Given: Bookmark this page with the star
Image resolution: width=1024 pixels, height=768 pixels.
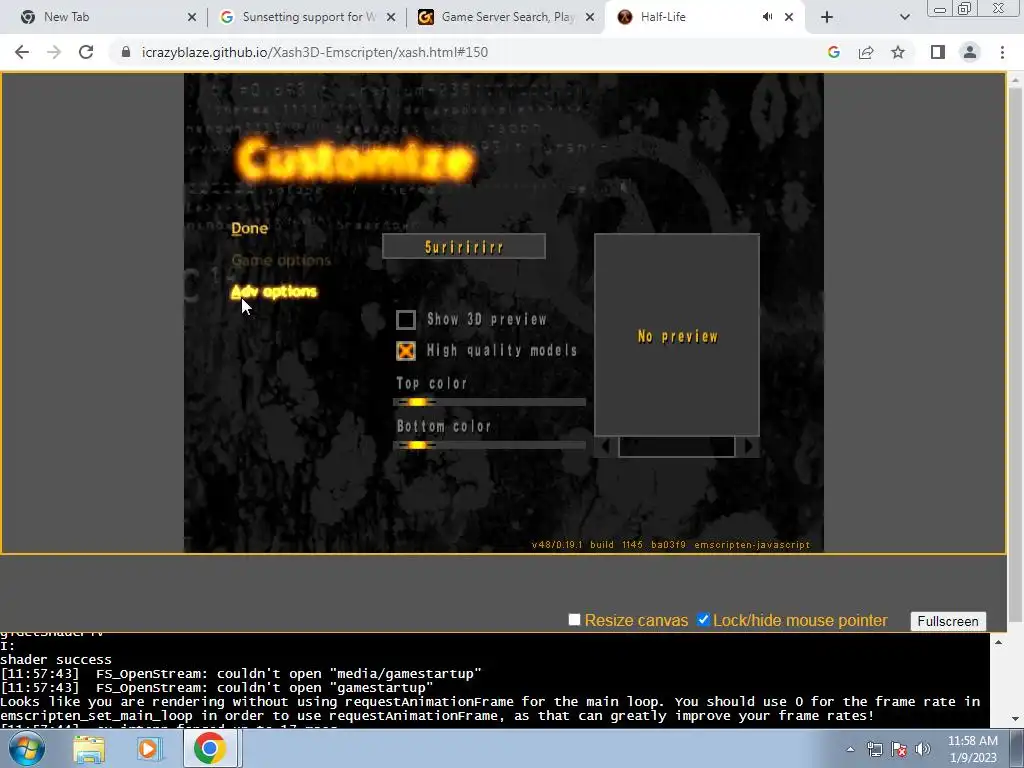Looking at the screenshot, I should (x=898, y=52).
